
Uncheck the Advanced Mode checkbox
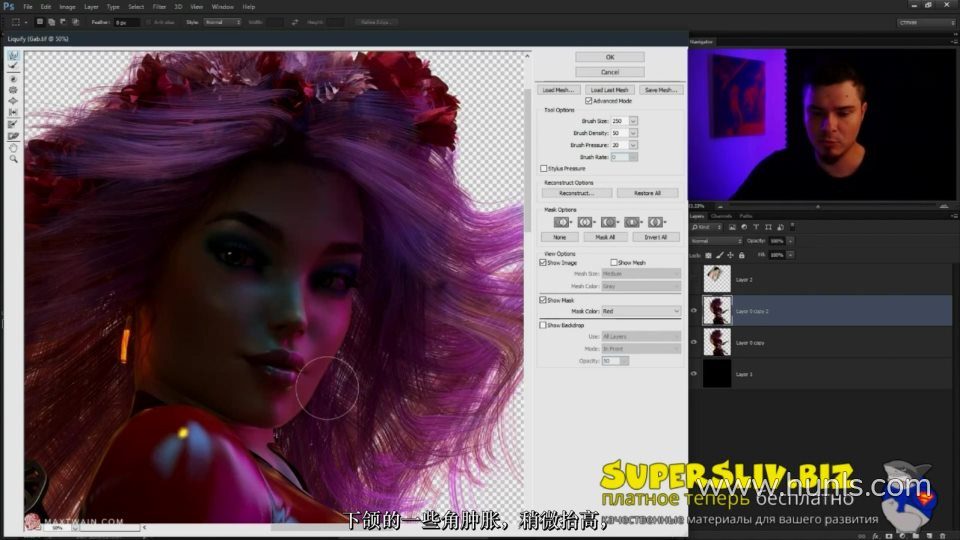tap(588, 101)
